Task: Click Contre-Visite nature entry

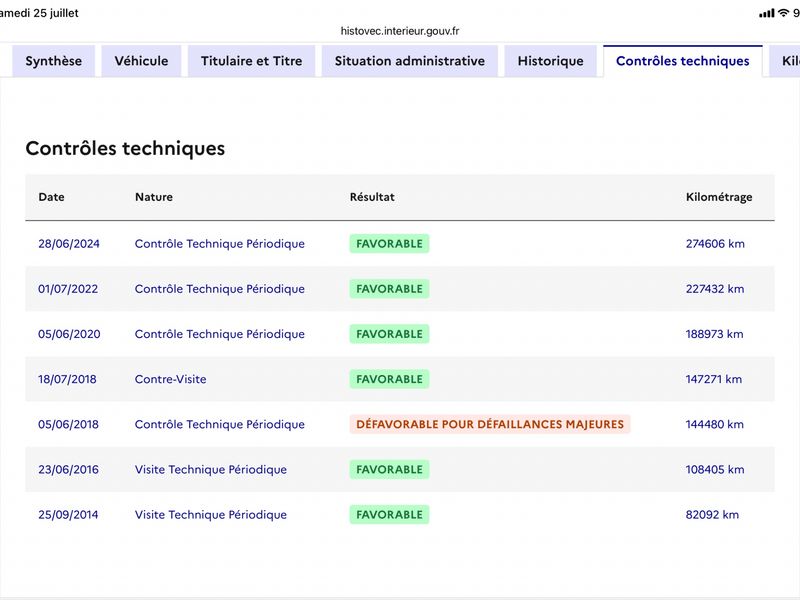Action: (x=170, y=379)
